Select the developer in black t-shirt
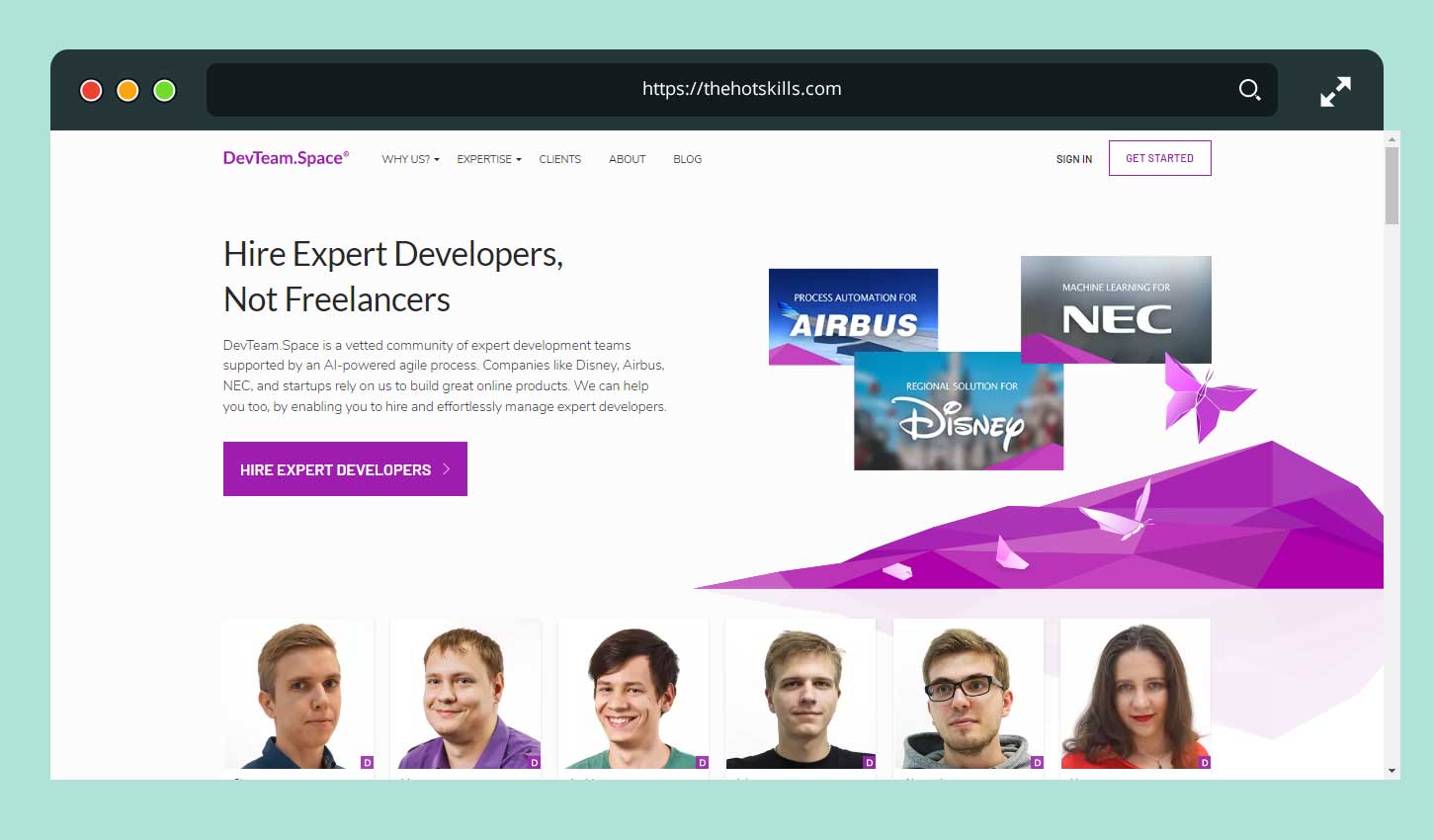 pos(801,694)
